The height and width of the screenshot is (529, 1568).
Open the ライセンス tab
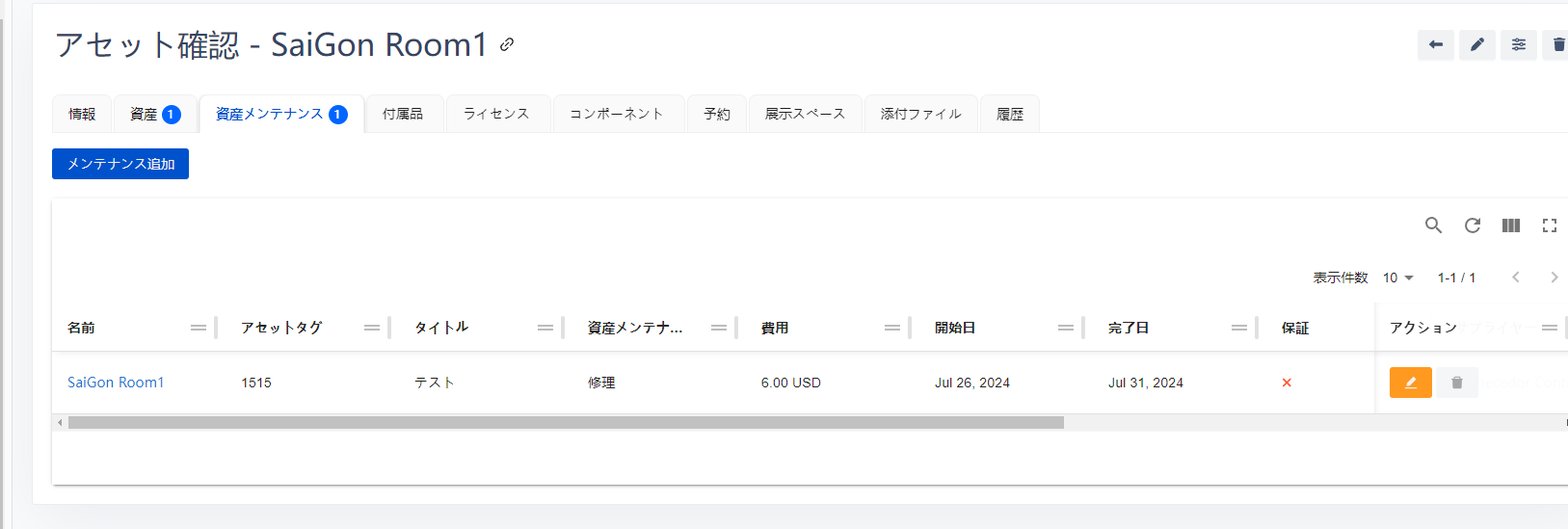coord(496,114)
